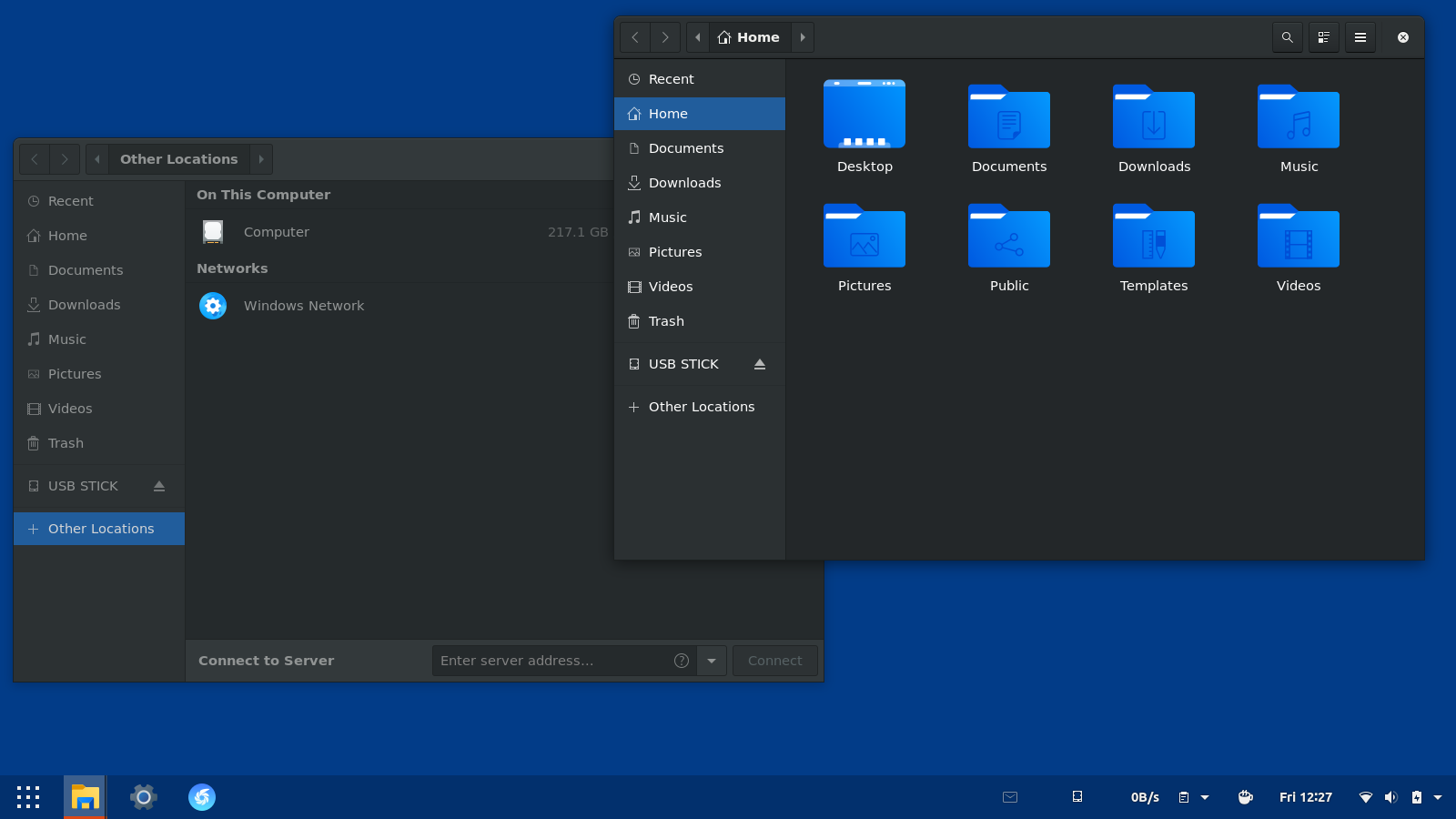
Task: Eject the USB STICK drive
Action: pos(760,364)
